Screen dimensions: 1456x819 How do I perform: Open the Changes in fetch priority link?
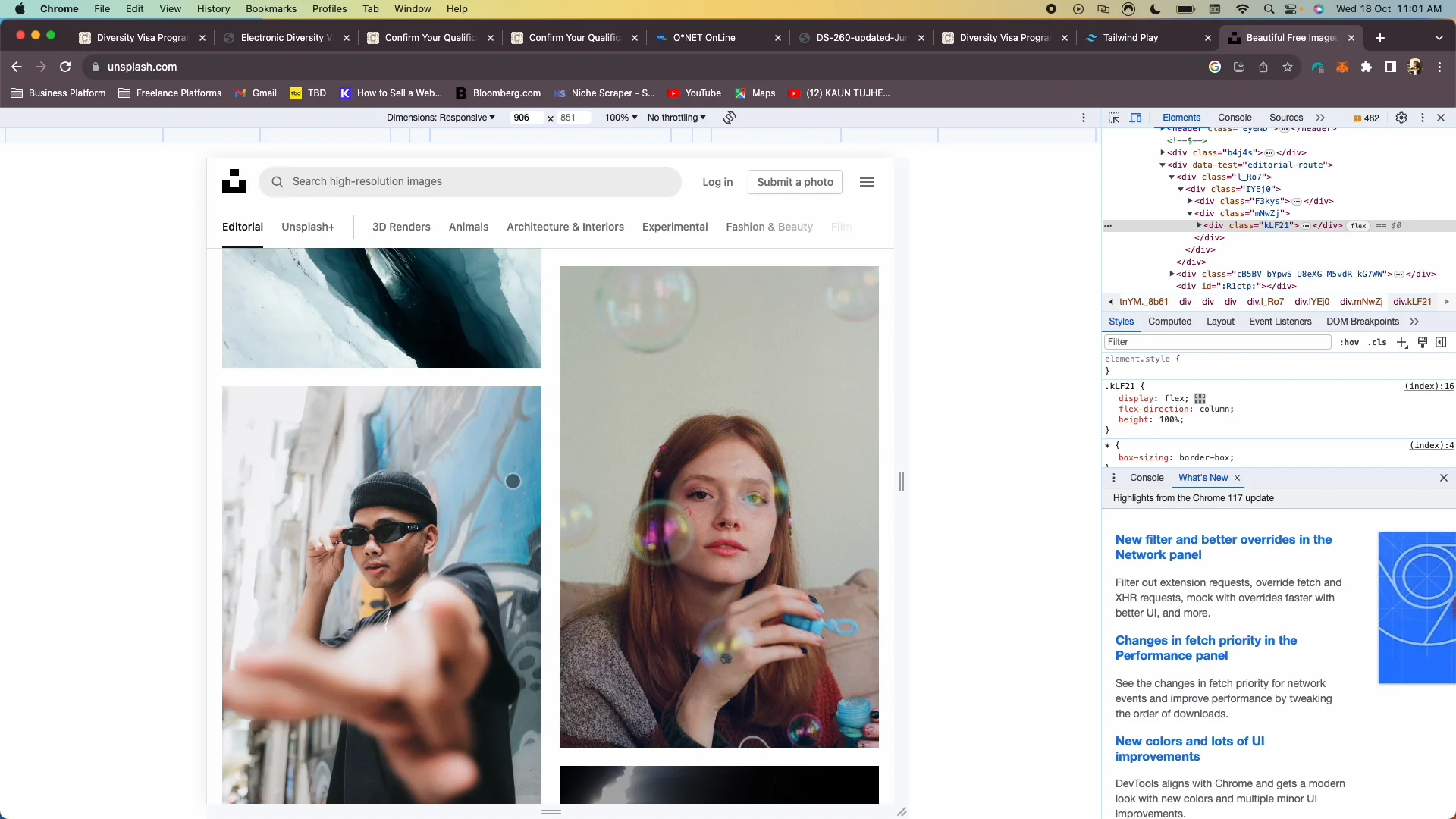[x=1206, y=648]
